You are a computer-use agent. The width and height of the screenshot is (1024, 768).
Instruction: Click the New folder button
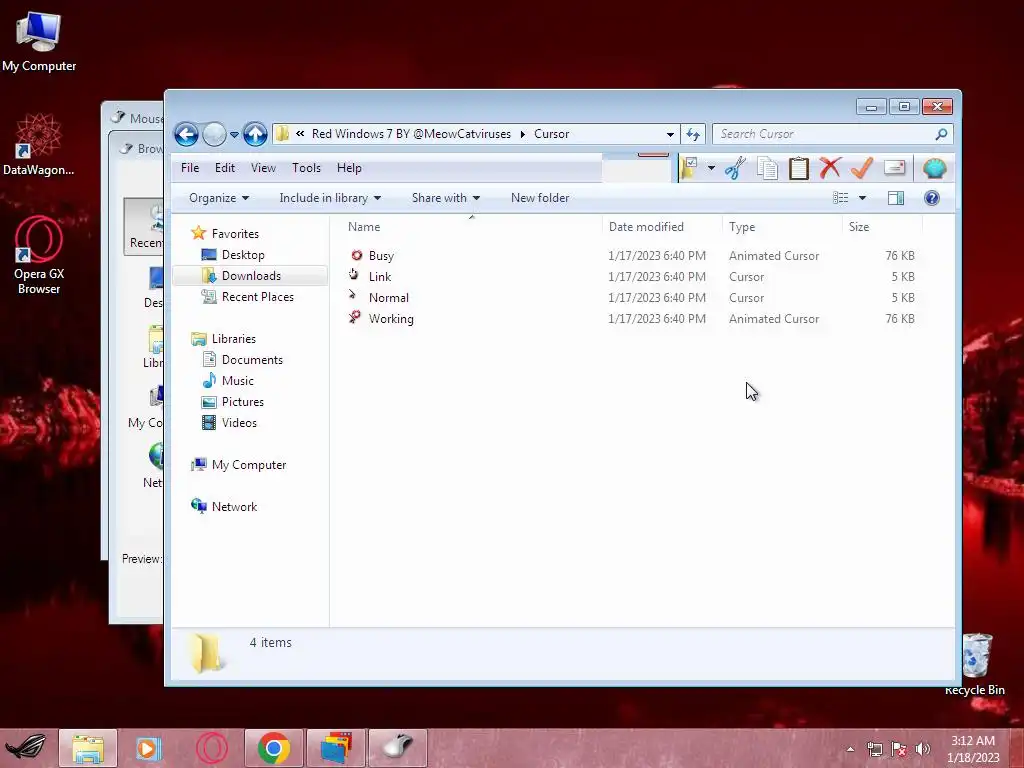pyautogui.click(x=539, y=198)
